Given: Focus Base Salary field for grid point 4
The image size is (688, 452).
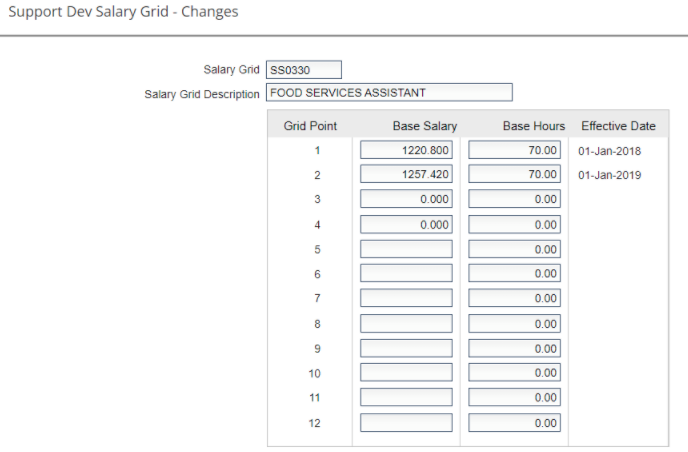Looking at the screenshot, I should click(406, 225).
